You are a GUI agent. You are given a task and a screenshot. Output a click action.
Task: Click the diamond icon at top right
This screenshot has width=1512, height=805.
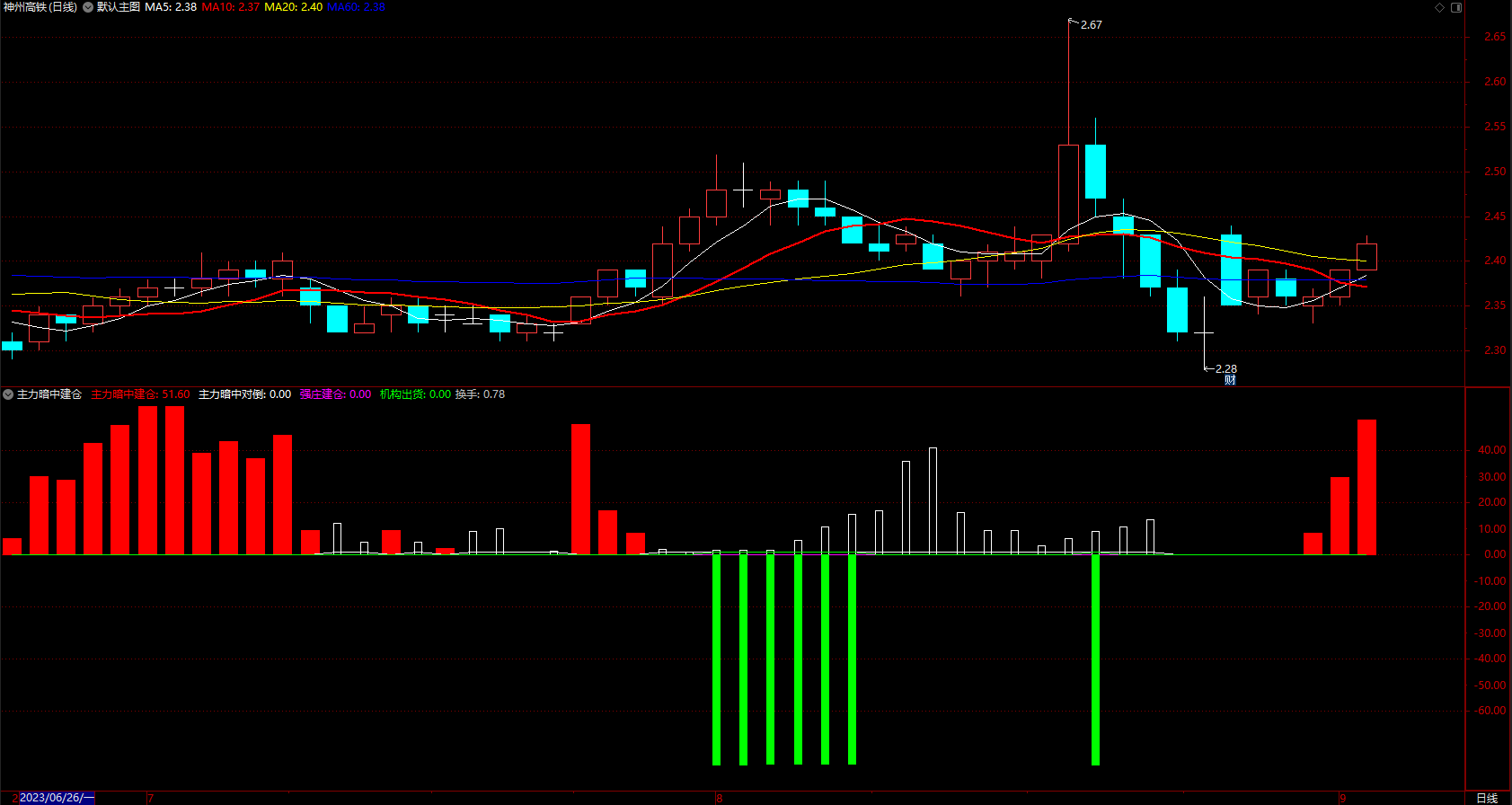[x=1439, y=7]
